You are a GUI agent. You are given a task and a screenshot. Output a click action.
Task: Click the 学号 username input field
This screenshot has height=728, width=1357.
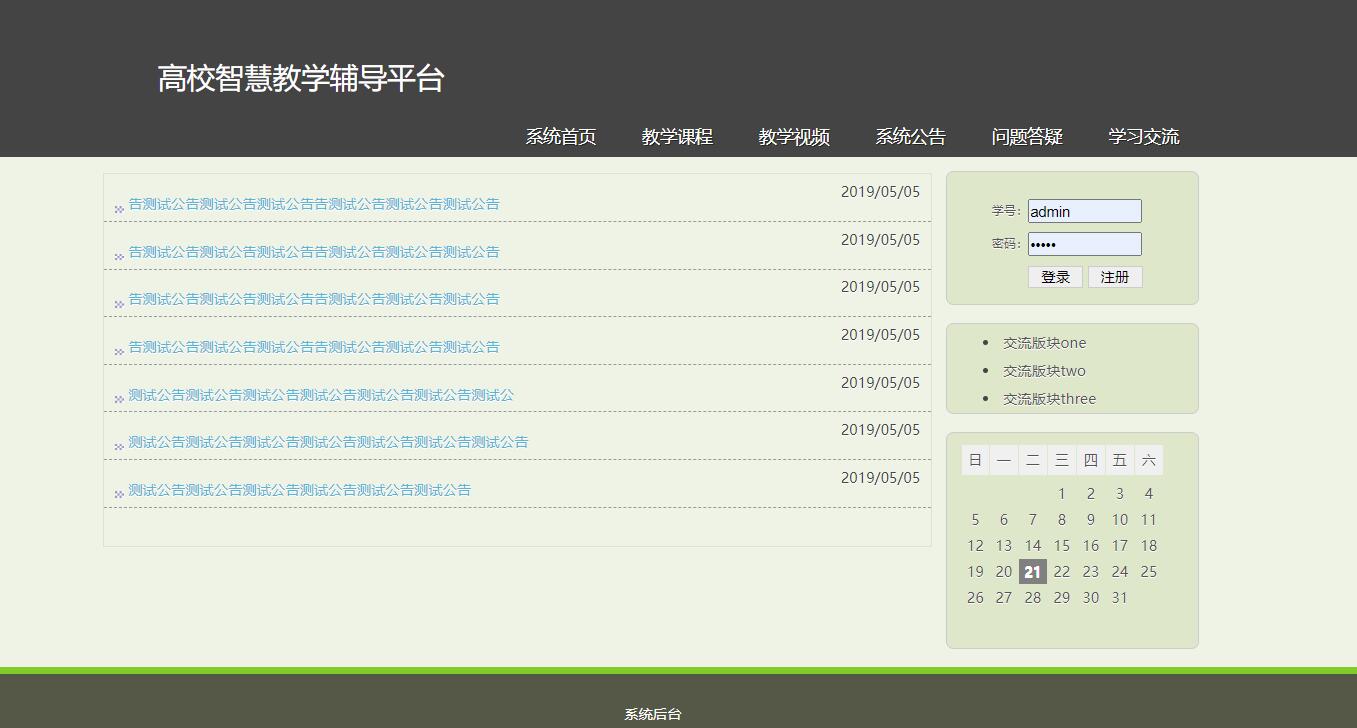click(x=1084, y=211)
